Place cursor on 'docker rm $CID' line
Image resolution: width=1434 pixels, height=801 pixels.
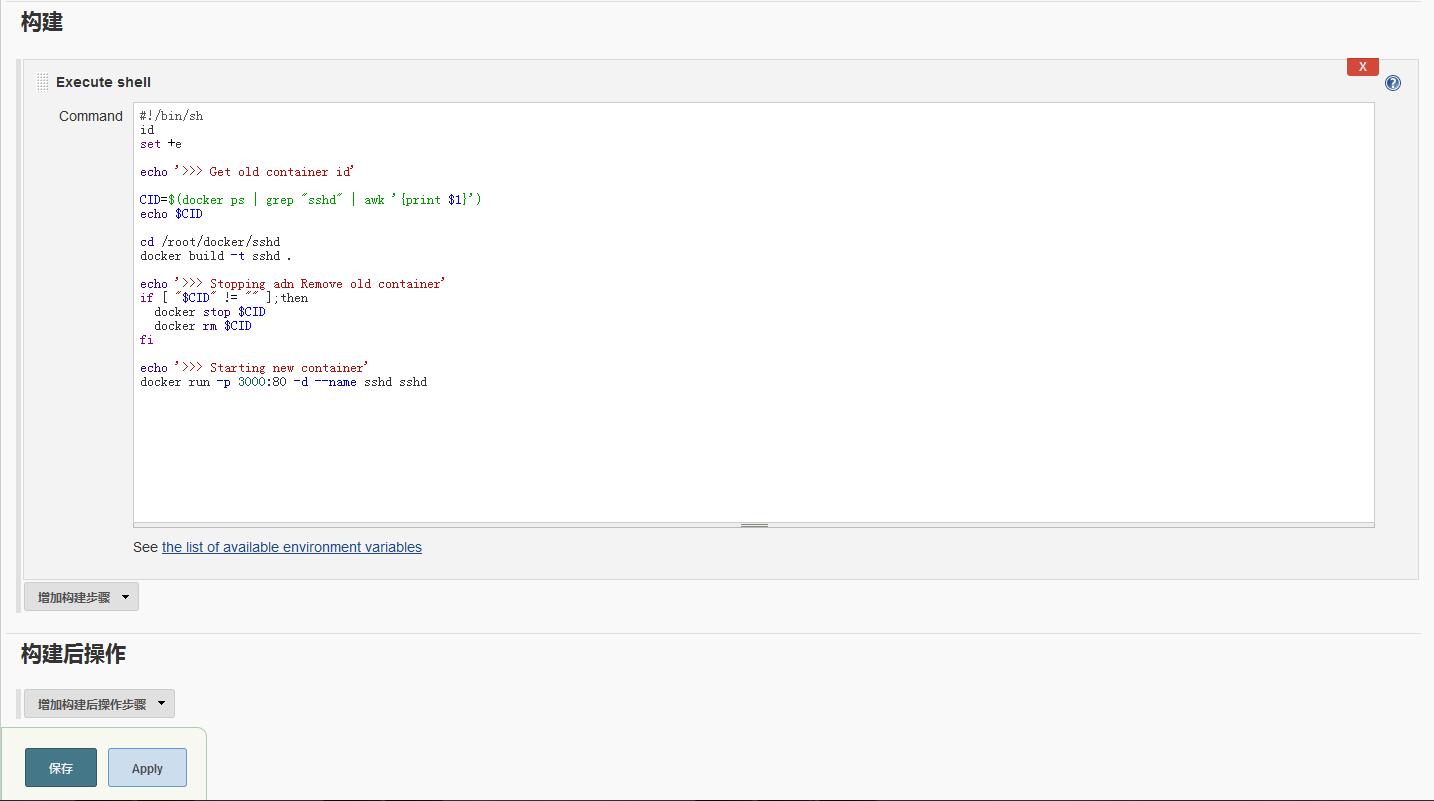click(x=203, y=326)
